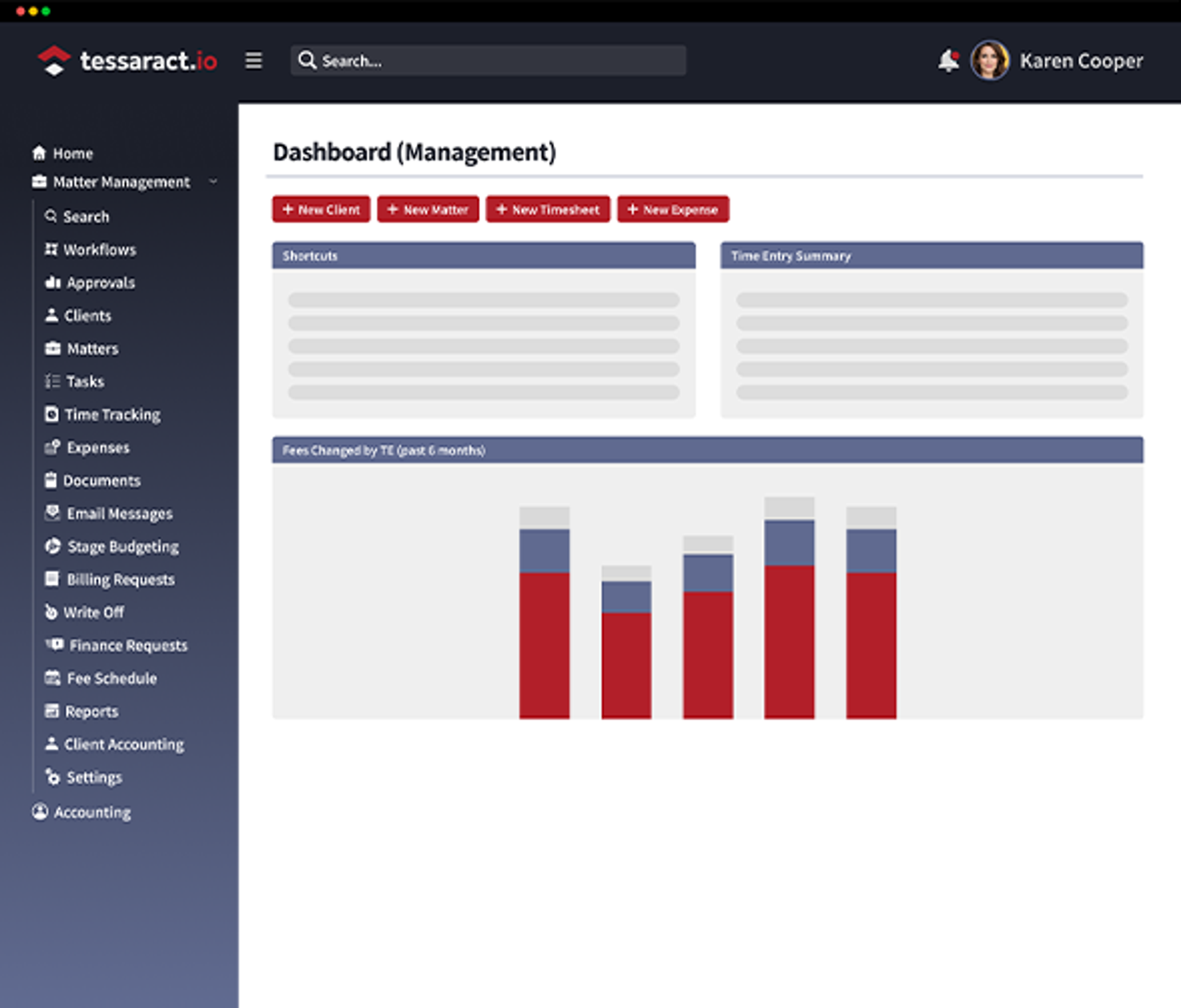Open Time Tracking menu item
1181x1008 pixels.
(x=112, y=415)
